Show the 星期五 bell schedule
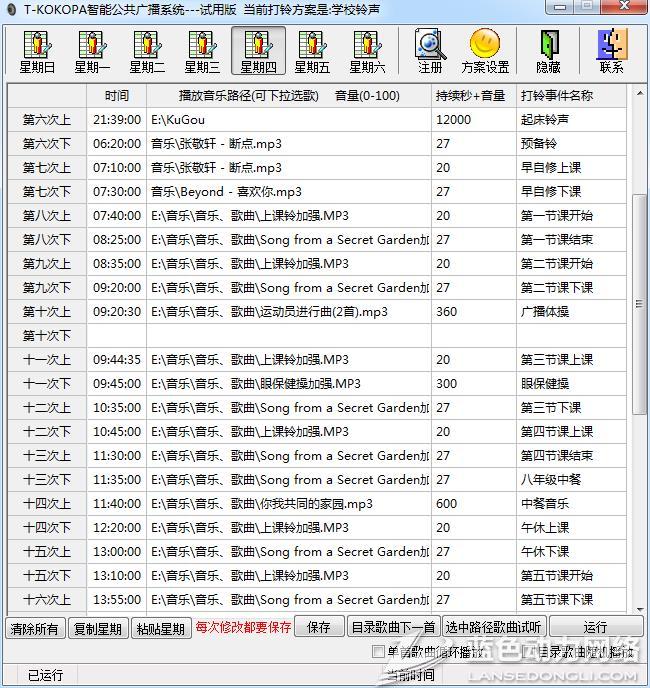Image resolution: width=650 pixels, height=688 pixels. (313, 51)
